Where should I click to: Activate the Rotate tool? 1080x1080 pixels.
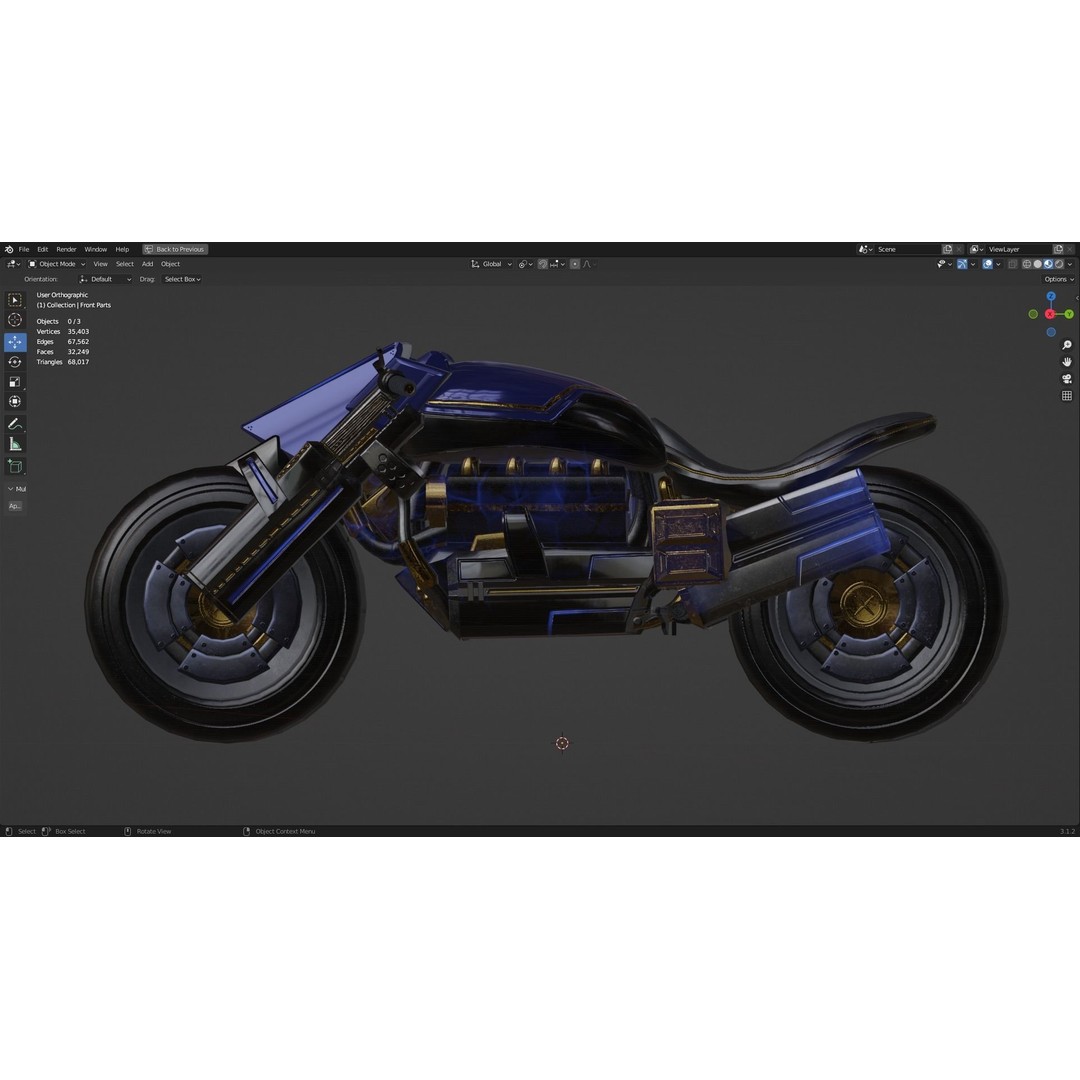14,362
